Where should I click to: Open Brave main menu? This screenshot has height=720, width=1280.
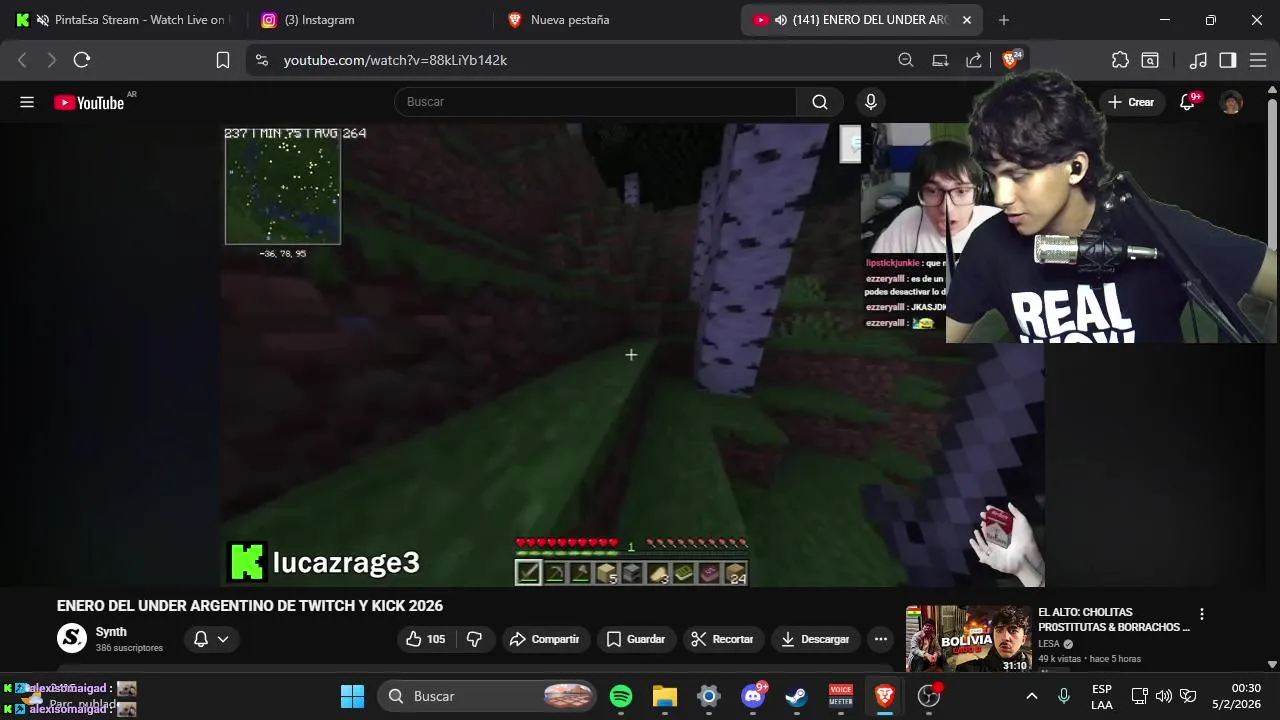[1258, 60]
